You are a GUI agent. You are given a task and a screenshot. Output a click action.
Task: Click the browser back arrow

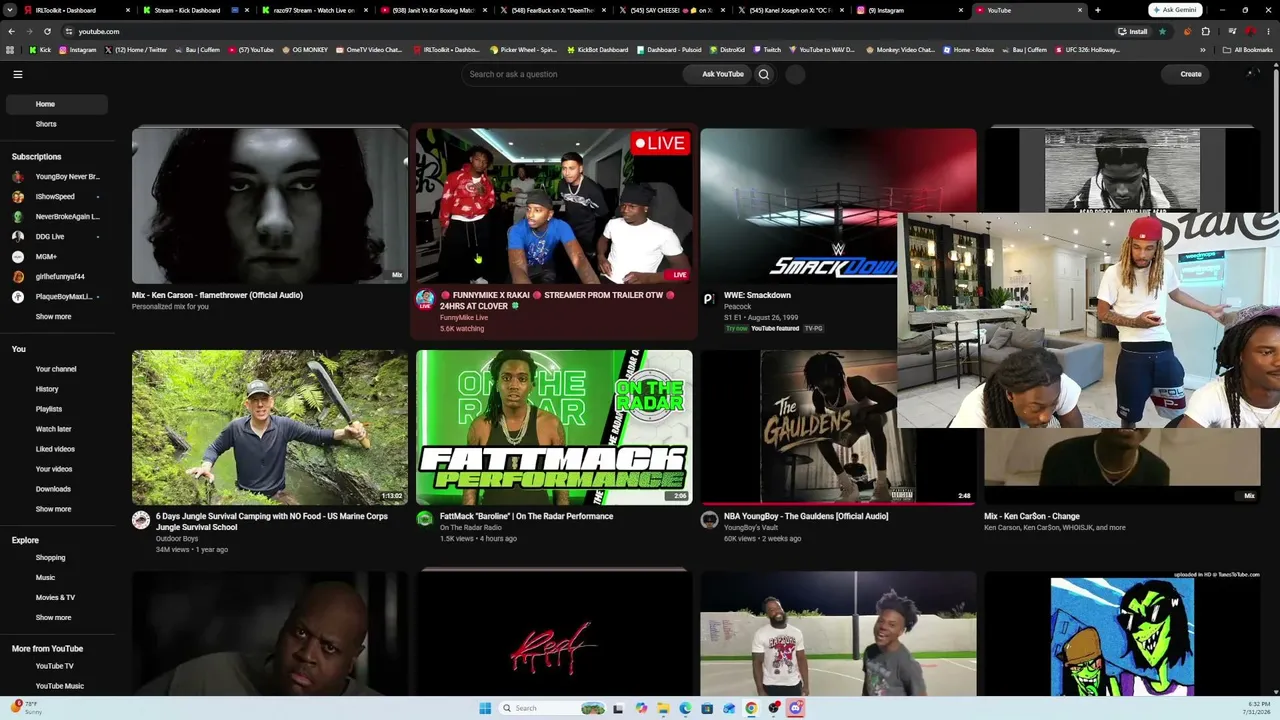(x=11, y=31)
